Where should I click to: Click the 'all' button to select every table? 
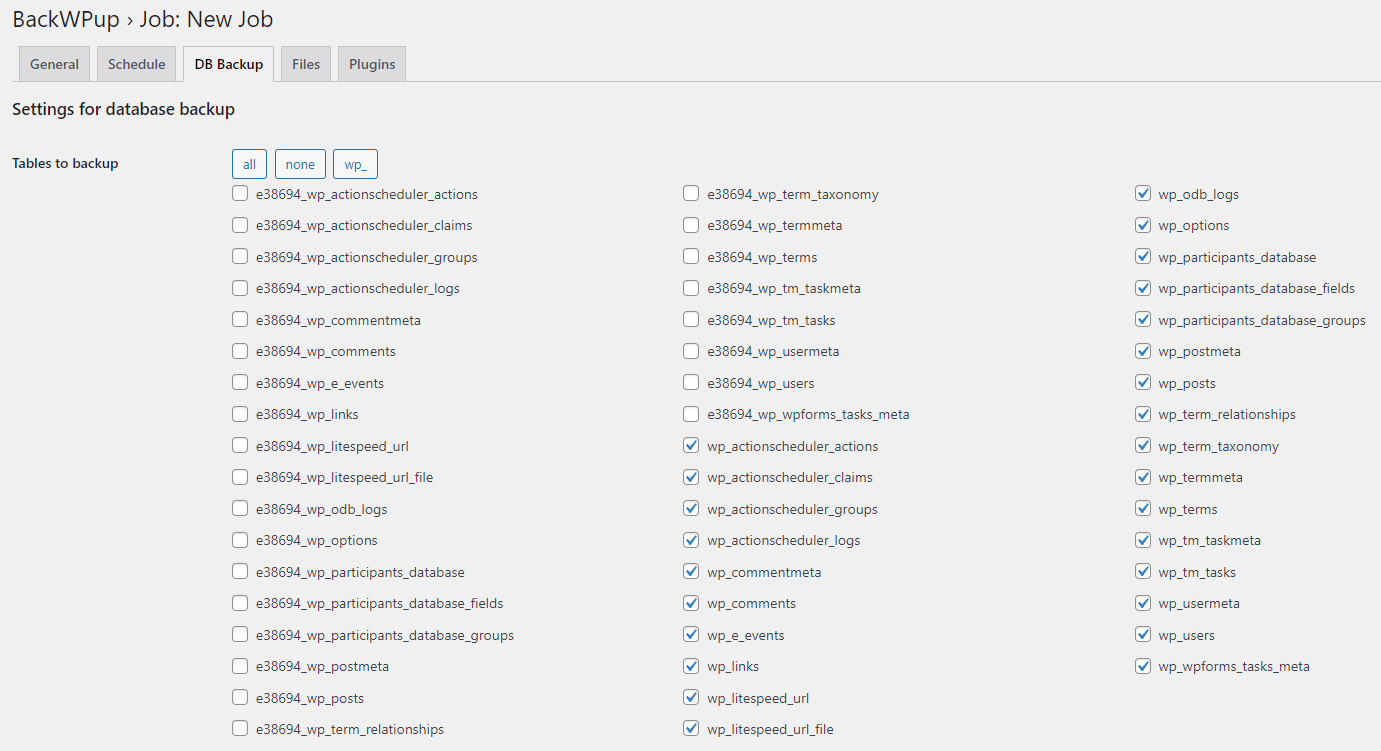(x=249, y=163)
